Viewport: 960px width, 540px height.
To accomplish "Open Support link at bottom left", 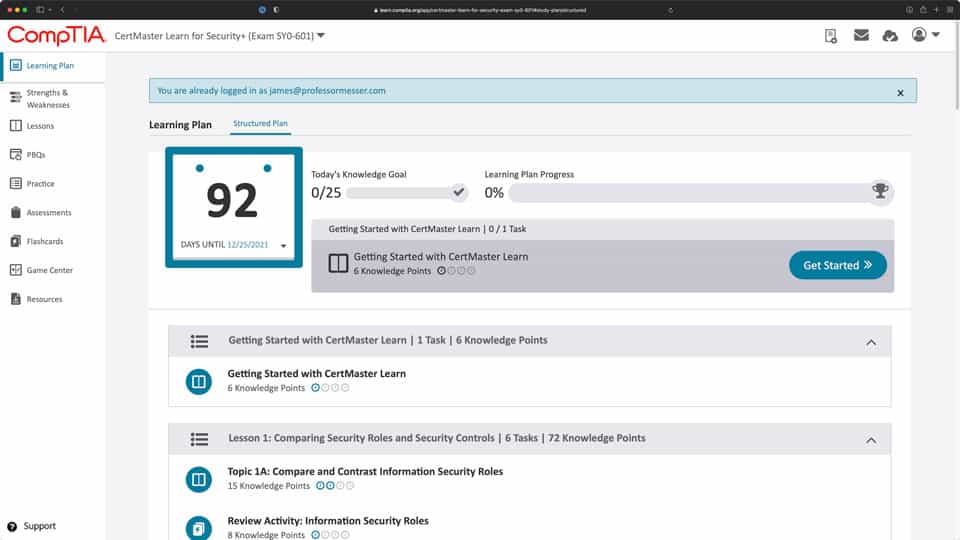I will click(39, 526).
